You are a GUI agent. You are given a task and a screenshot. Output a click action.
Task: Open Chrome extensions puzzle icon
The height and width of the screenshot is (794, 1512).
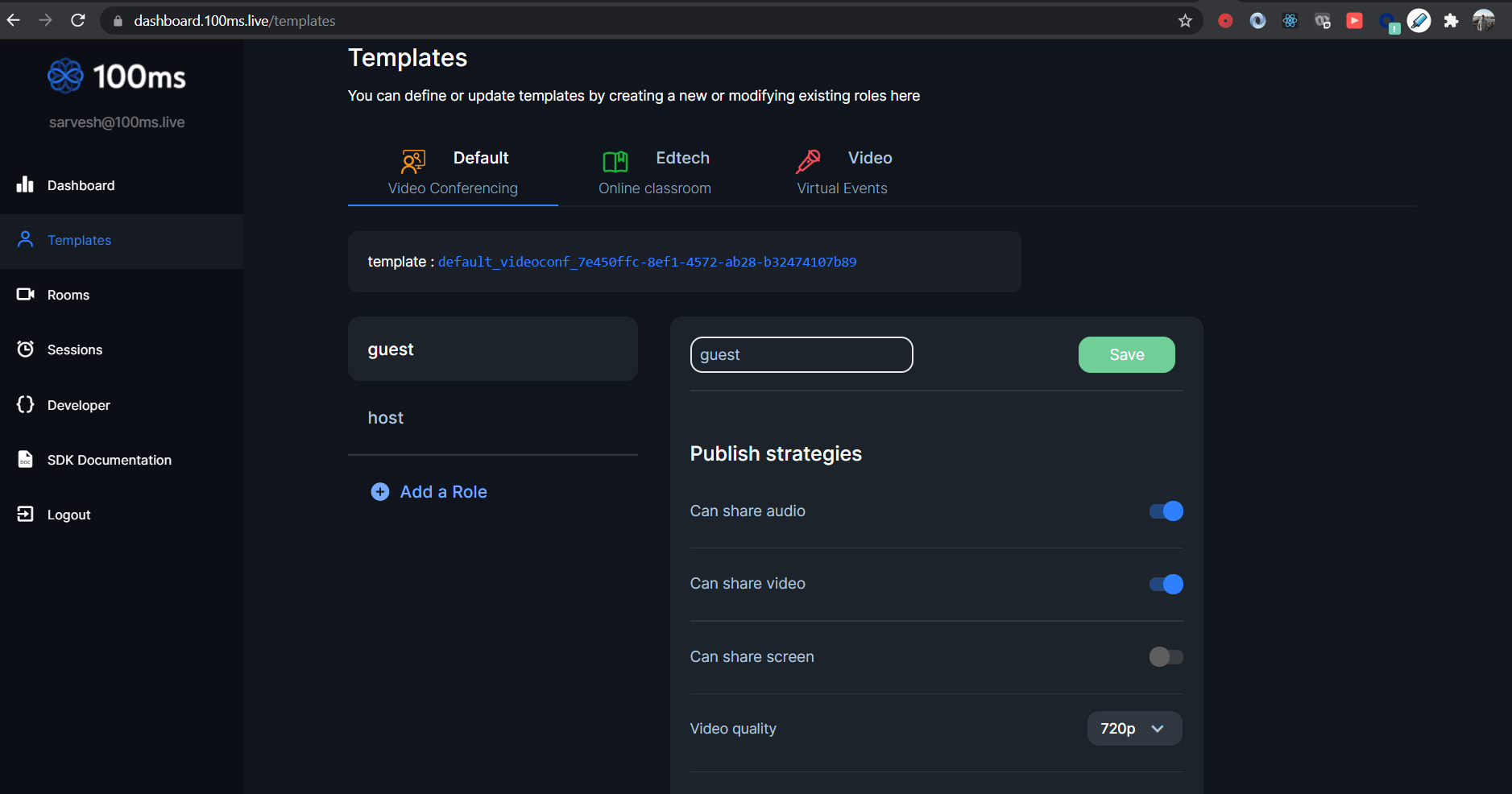point(1451,21)
